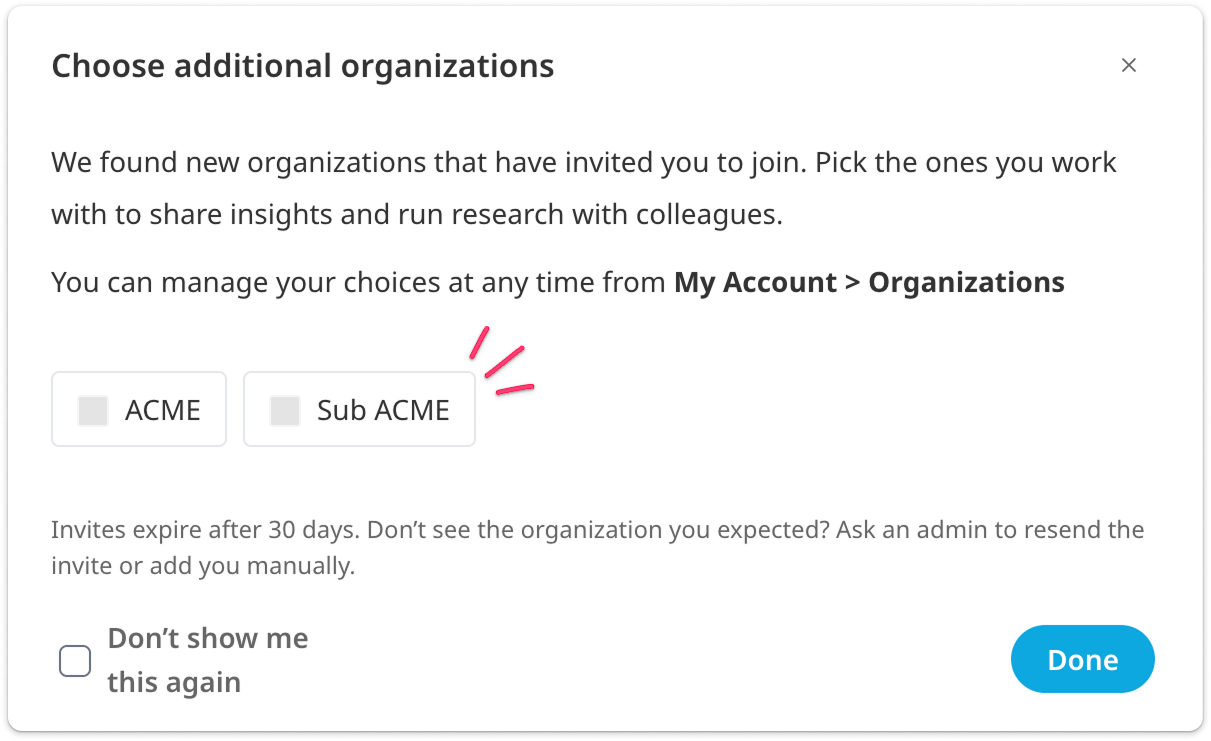This screenshot has width=1211, height=741.
Task: Click the bold Organizations text after the arrow
Action: click(966, 283)
